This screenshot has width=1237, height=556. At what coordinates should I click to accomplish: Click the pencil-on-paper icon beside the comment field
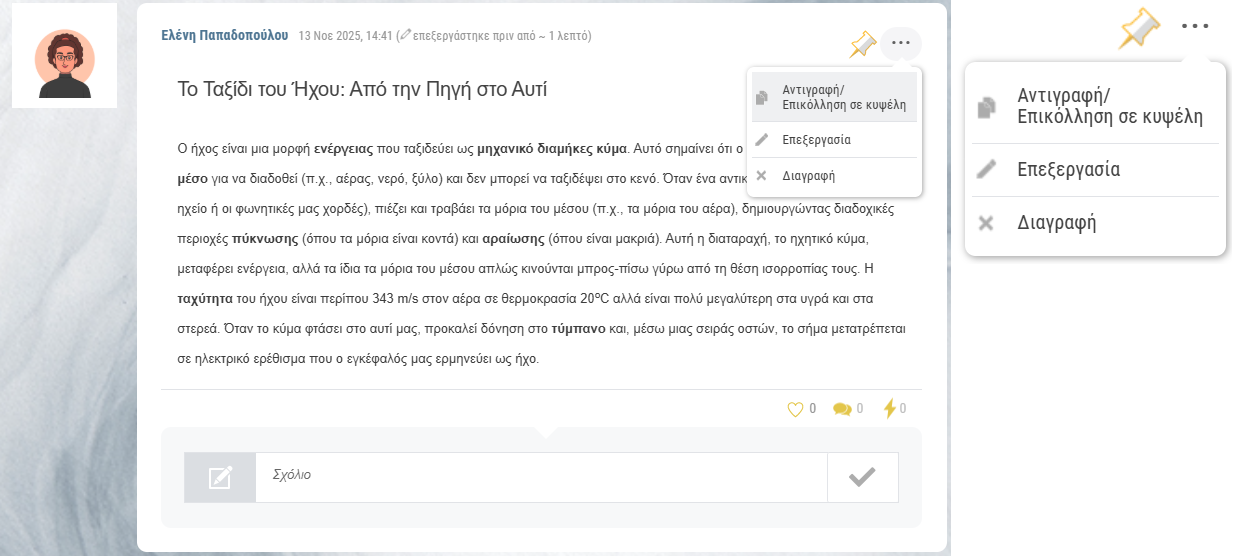(220, 477)
